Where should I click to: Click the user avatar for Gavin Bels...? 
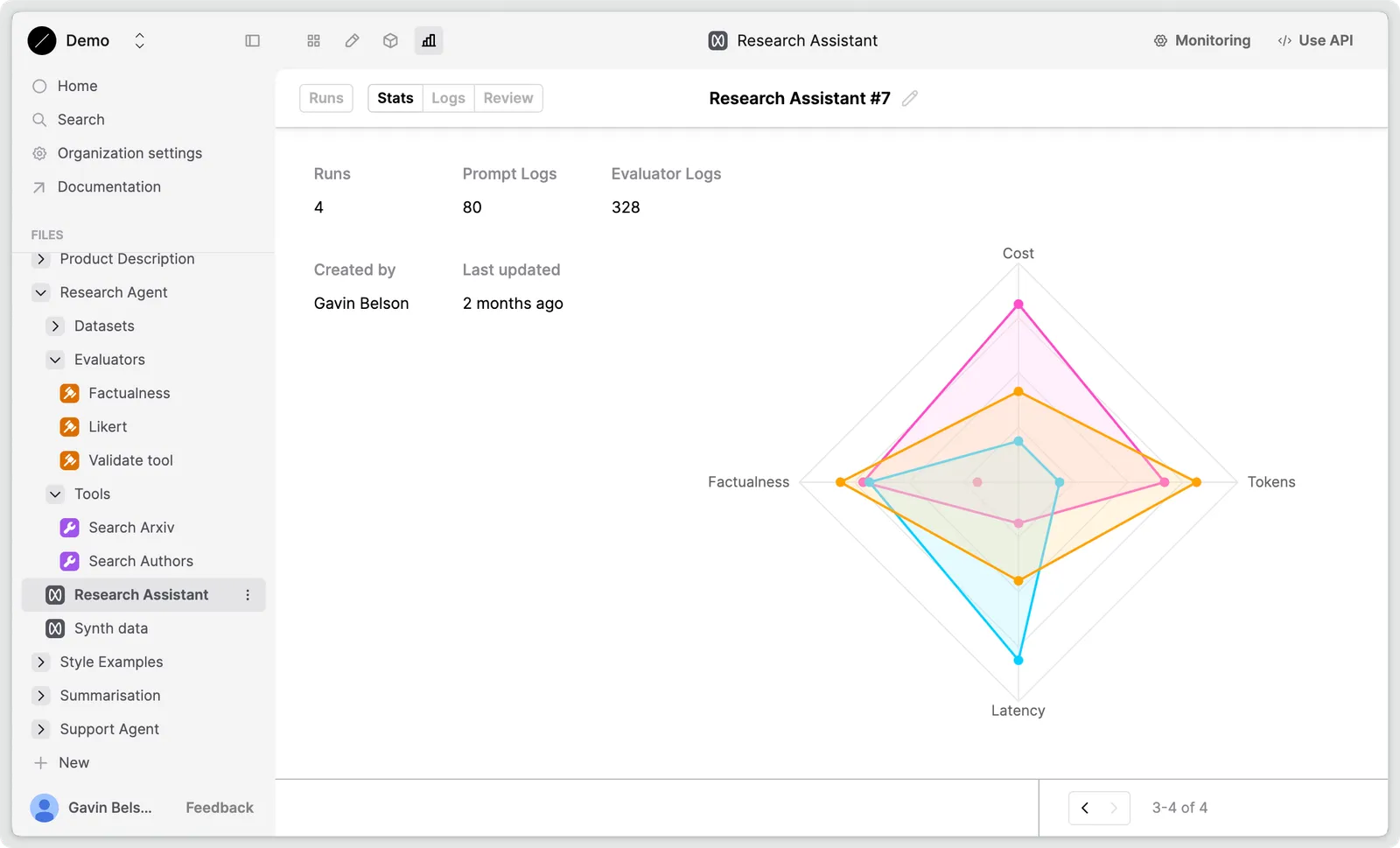click(x=44, y=808)
